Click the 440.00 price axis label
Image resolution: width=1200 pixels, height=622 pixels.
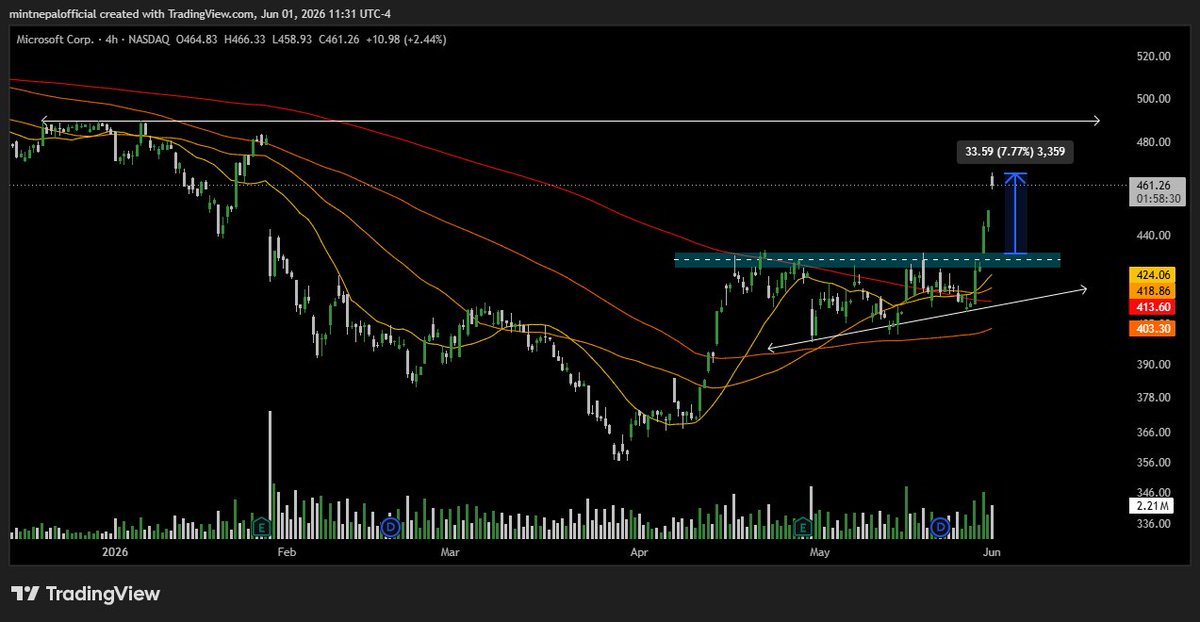[1153, 236]
